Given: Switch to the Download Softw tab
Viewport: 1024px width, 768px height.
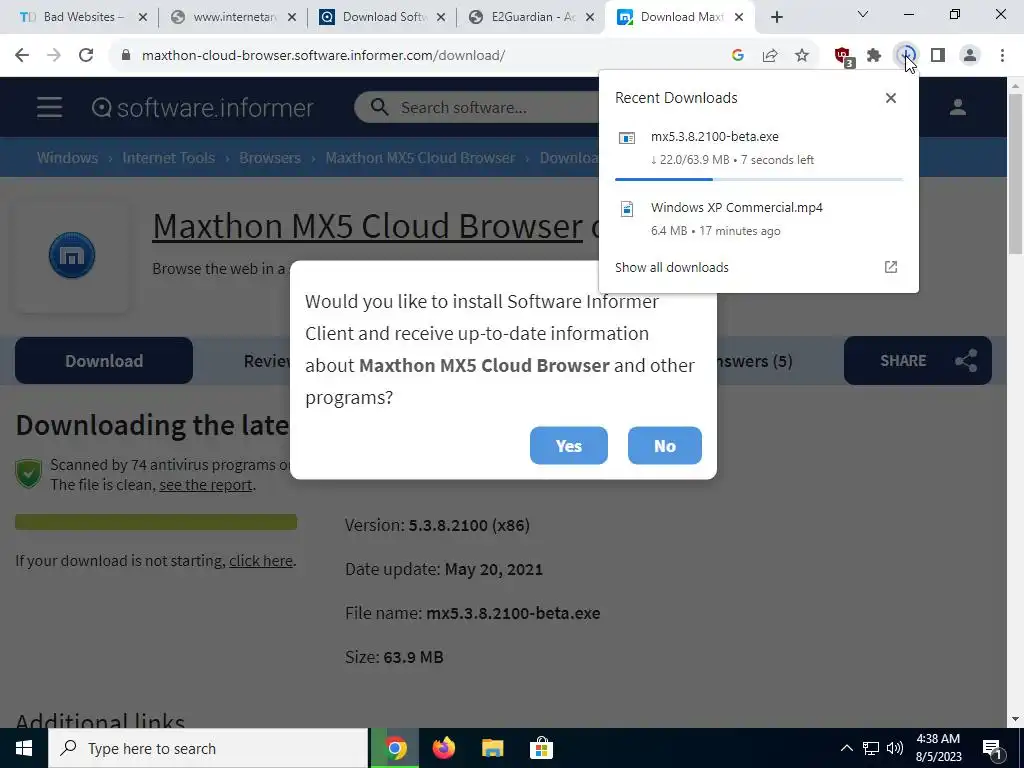Looking at the screenshot, I should pos(381,17).
